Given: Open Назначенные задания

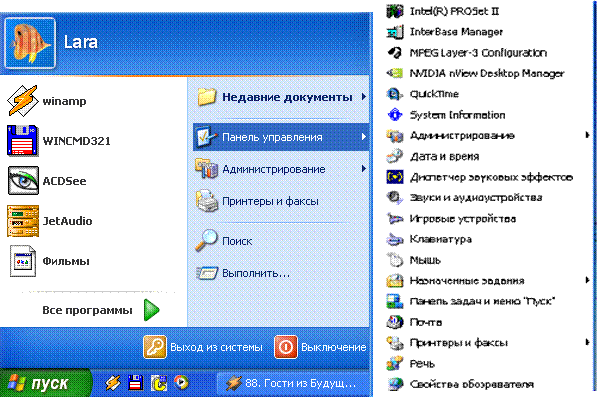Looking at the screenshot, I should point(455,281).
